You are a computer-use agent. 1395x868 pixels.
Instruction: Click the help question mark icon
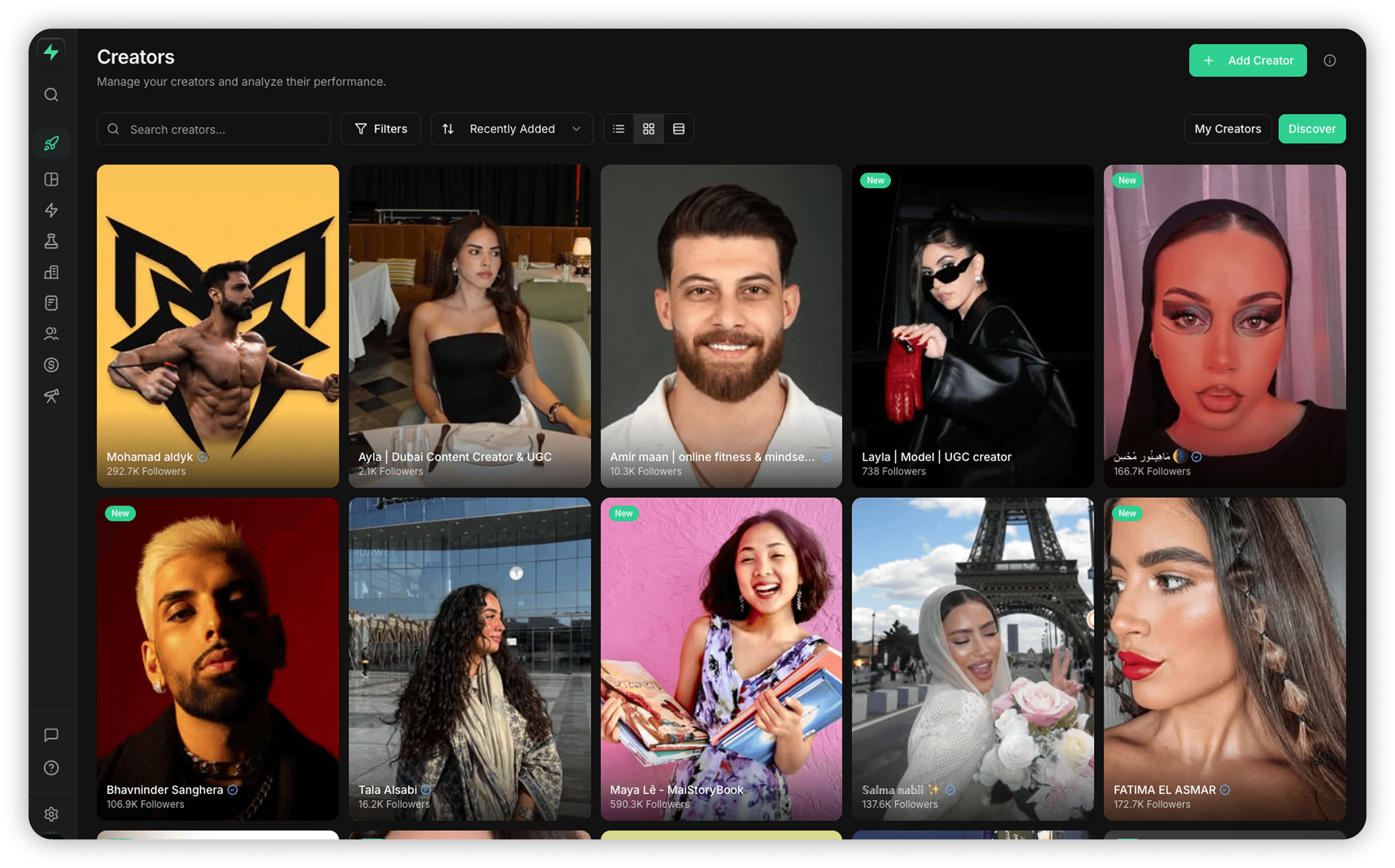pos(51,767)
